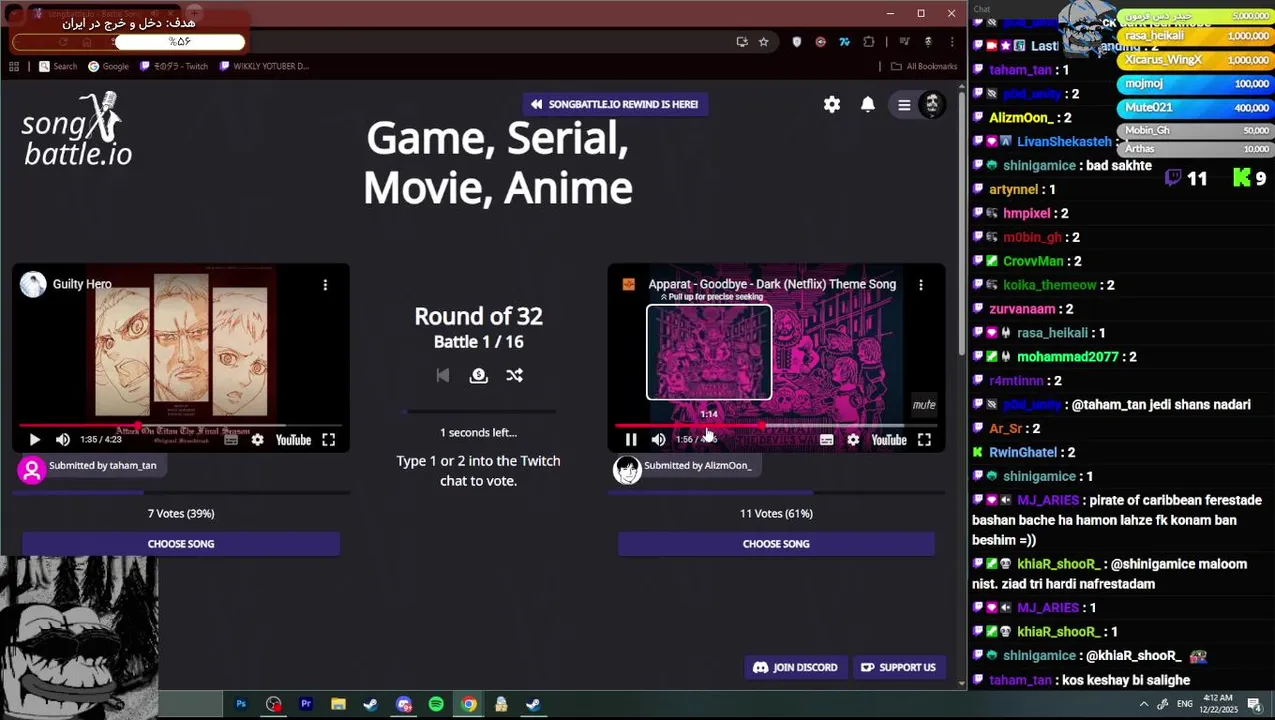Open the browser extensions puzzle icon
The height and width of the screenshot is (720, 1275).
868,42
